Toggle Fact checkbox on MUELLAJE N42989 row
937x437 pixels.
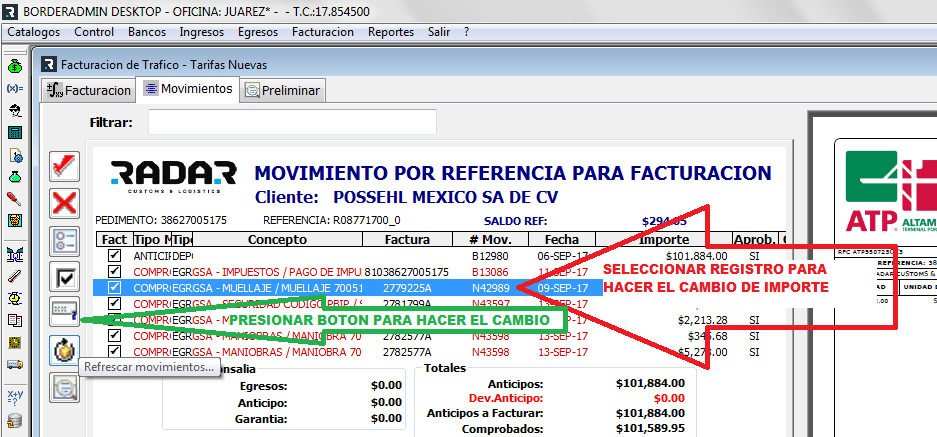point(114,288)
